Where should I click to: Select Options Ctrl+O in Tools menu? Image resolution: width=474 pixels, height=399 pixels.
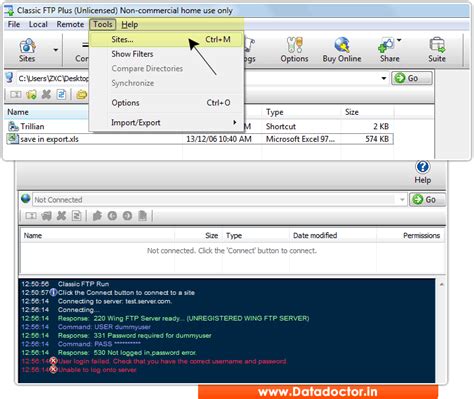[x=167, y=103]
